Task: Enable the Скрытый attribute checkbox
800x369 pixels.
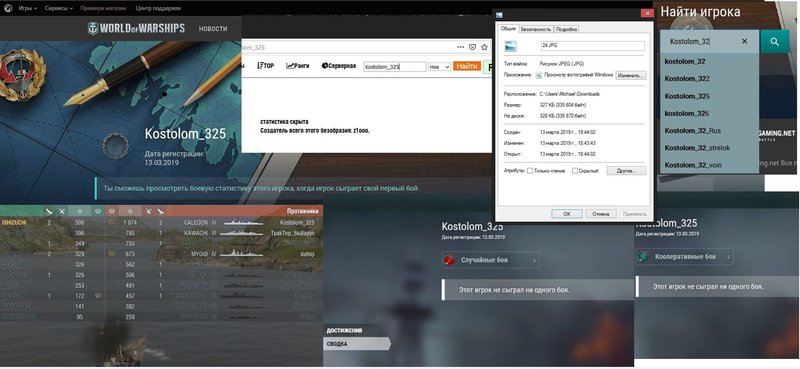Action: 575,171
